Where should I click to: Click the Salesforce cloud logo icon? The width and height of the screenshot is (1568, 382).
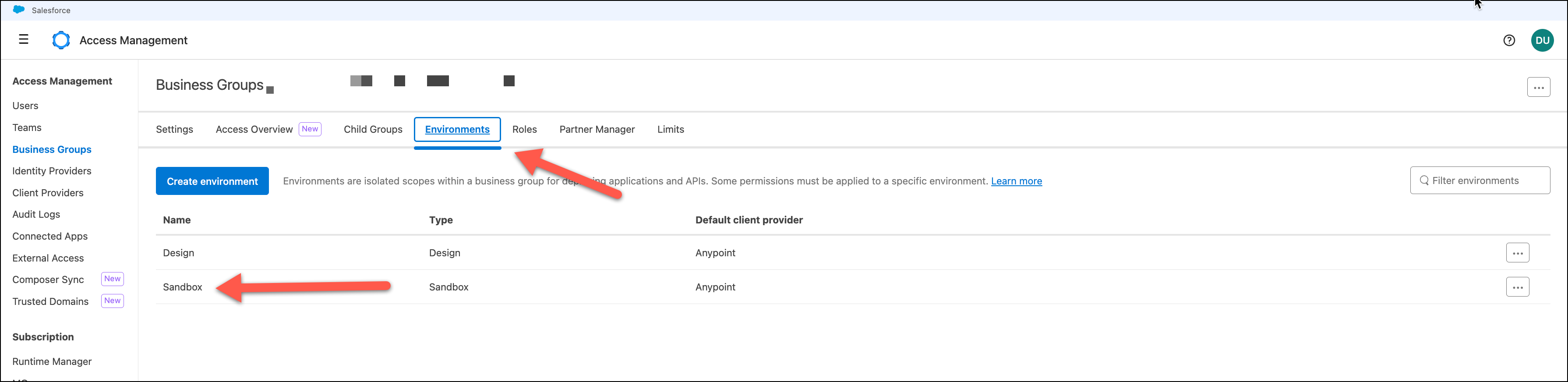tap(19, 10)
